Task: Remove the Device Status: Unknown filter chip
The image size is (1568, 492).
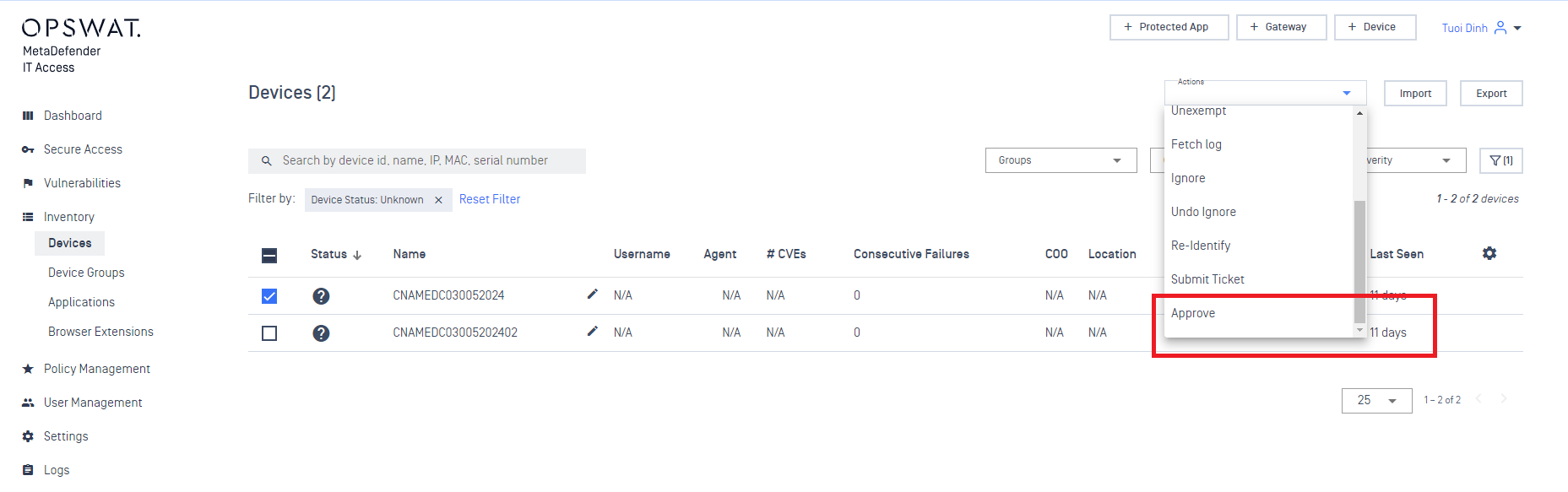Action: [x=438, y=200]
